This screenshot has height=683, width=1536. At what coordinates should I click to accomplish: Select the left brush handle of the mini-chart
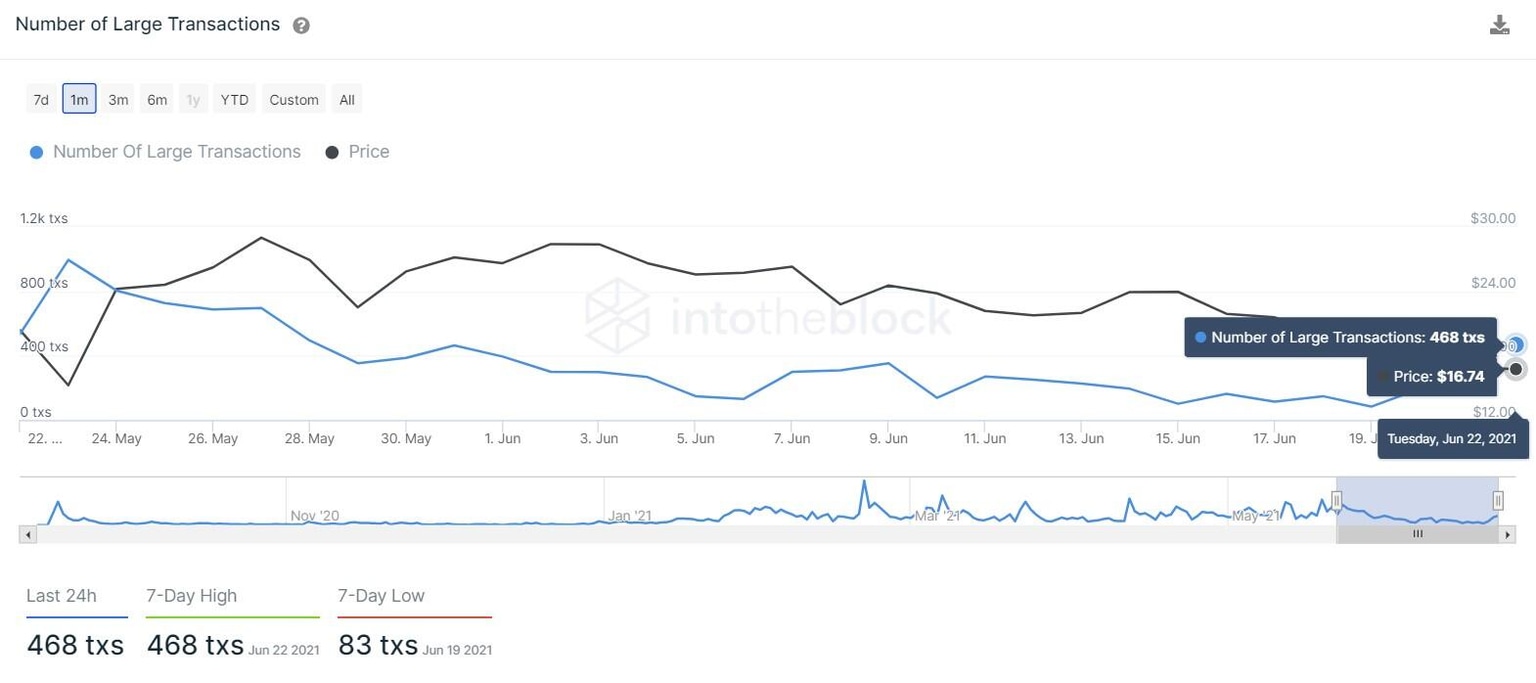tap(1337, 500)
